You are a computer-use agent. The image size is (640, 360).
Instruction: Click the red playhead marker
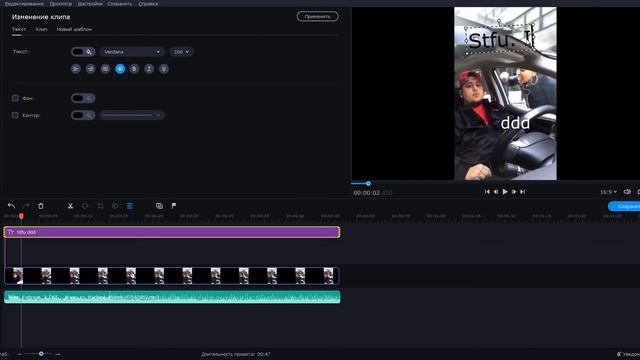click(x=21, y=216)
